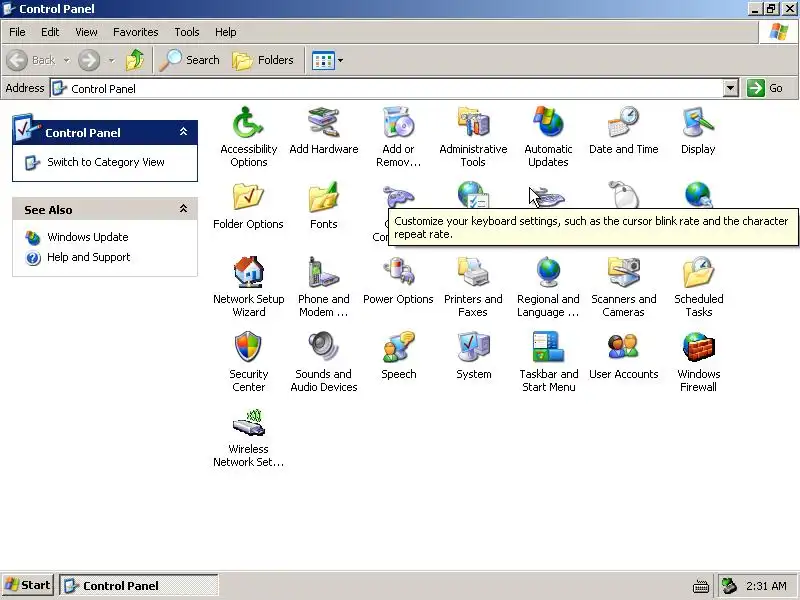Open the Speech settings icon
This screenshot has height=600, width=800.
click(x=398, y=347)
